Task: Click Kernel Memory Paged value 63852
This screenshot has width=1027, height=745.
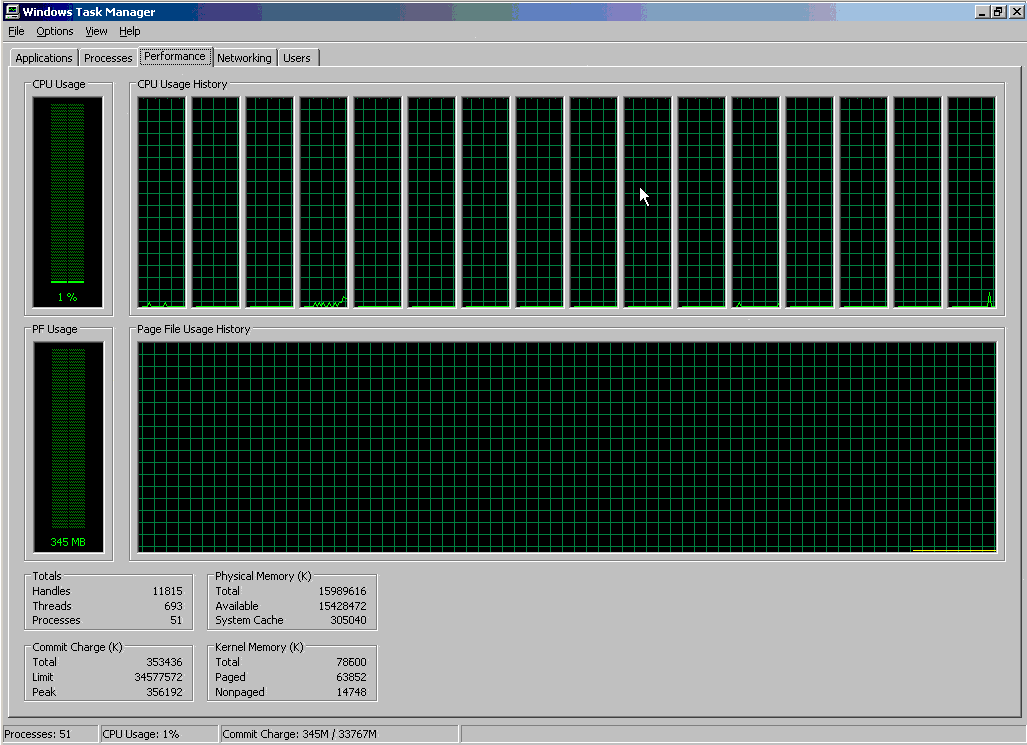Action: pyautogui.click(x=352, y=677)
